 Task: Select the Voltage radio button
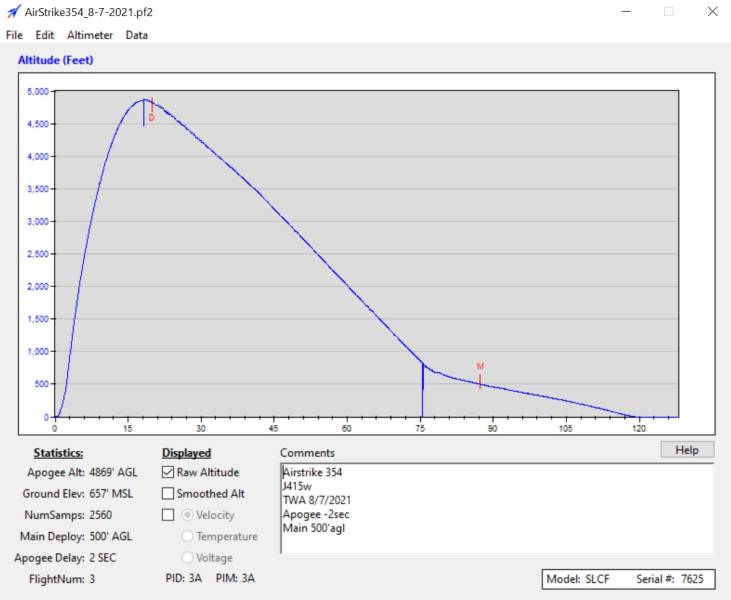click(187, 558)
